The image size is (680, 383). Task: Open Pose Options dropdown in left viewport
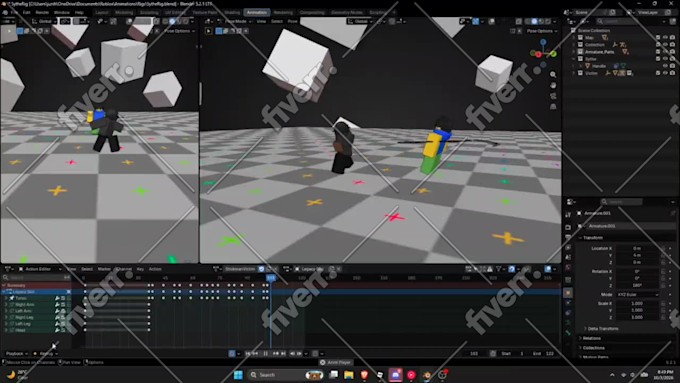[179, 31]
